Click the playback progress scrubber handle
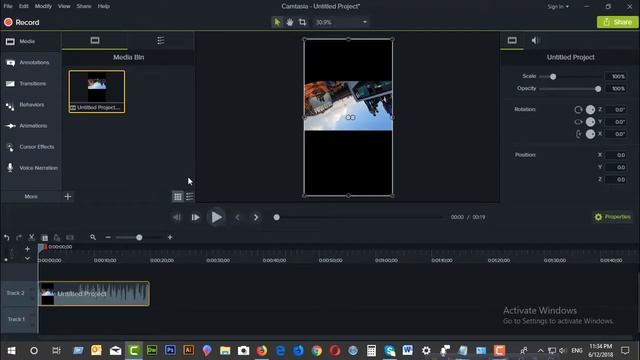 (x=276, y=217)
